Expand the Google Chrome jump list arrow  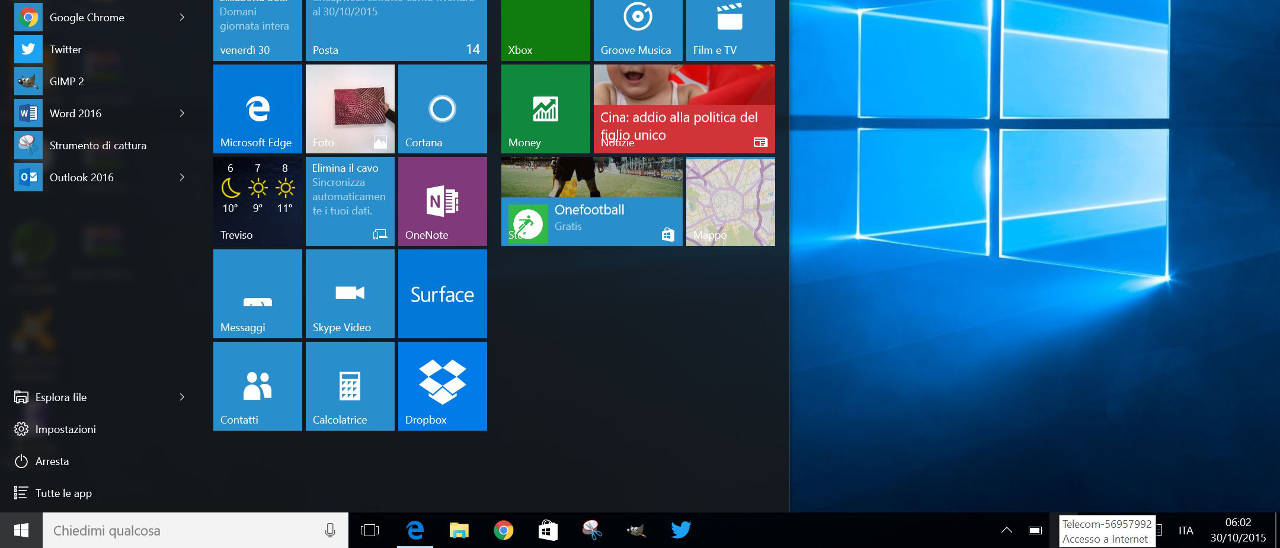tap(182, 17)
